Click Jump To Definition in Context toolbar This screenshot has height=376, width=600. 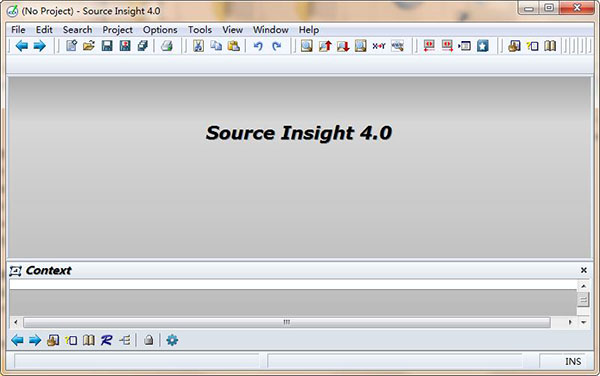tap(53, 340)
